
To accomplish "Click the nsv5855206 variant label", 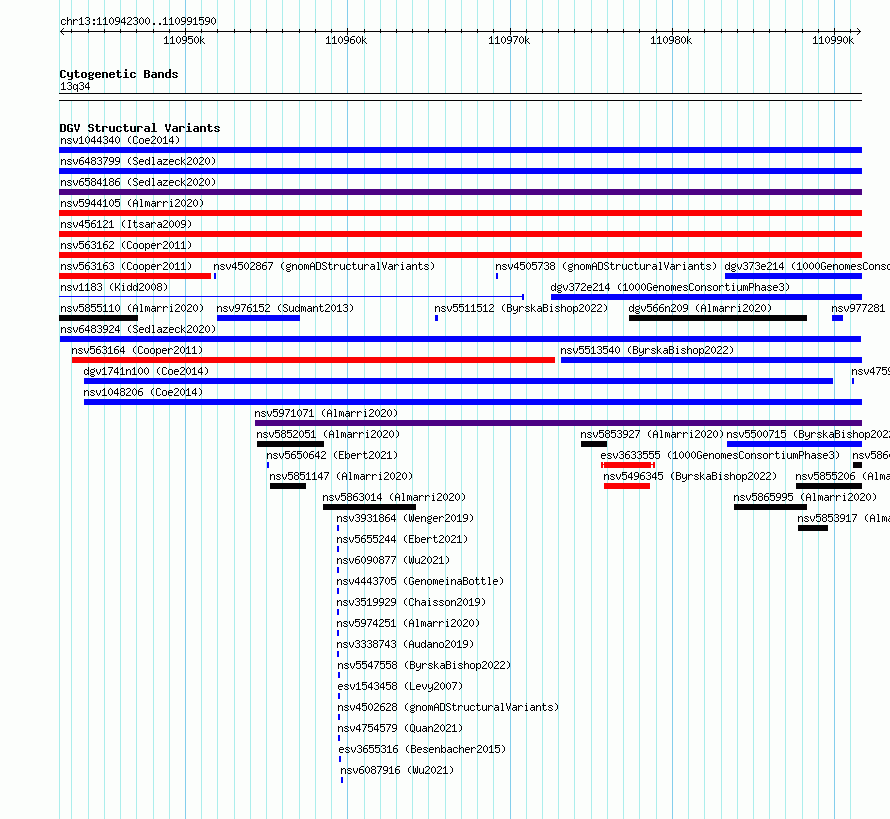I will point(842,476).
